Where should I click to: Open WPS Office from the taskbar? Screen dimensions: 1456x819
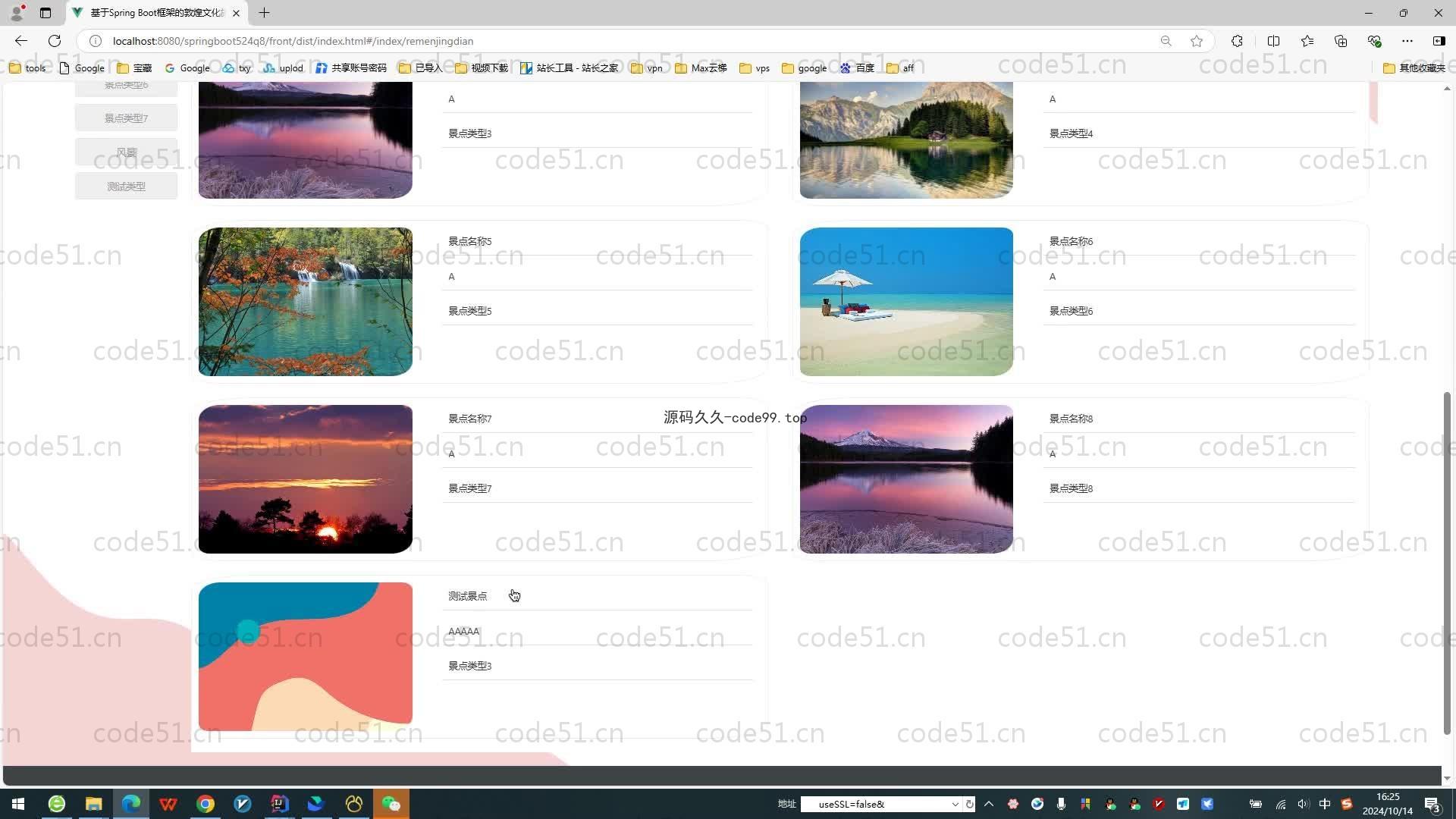168,804
